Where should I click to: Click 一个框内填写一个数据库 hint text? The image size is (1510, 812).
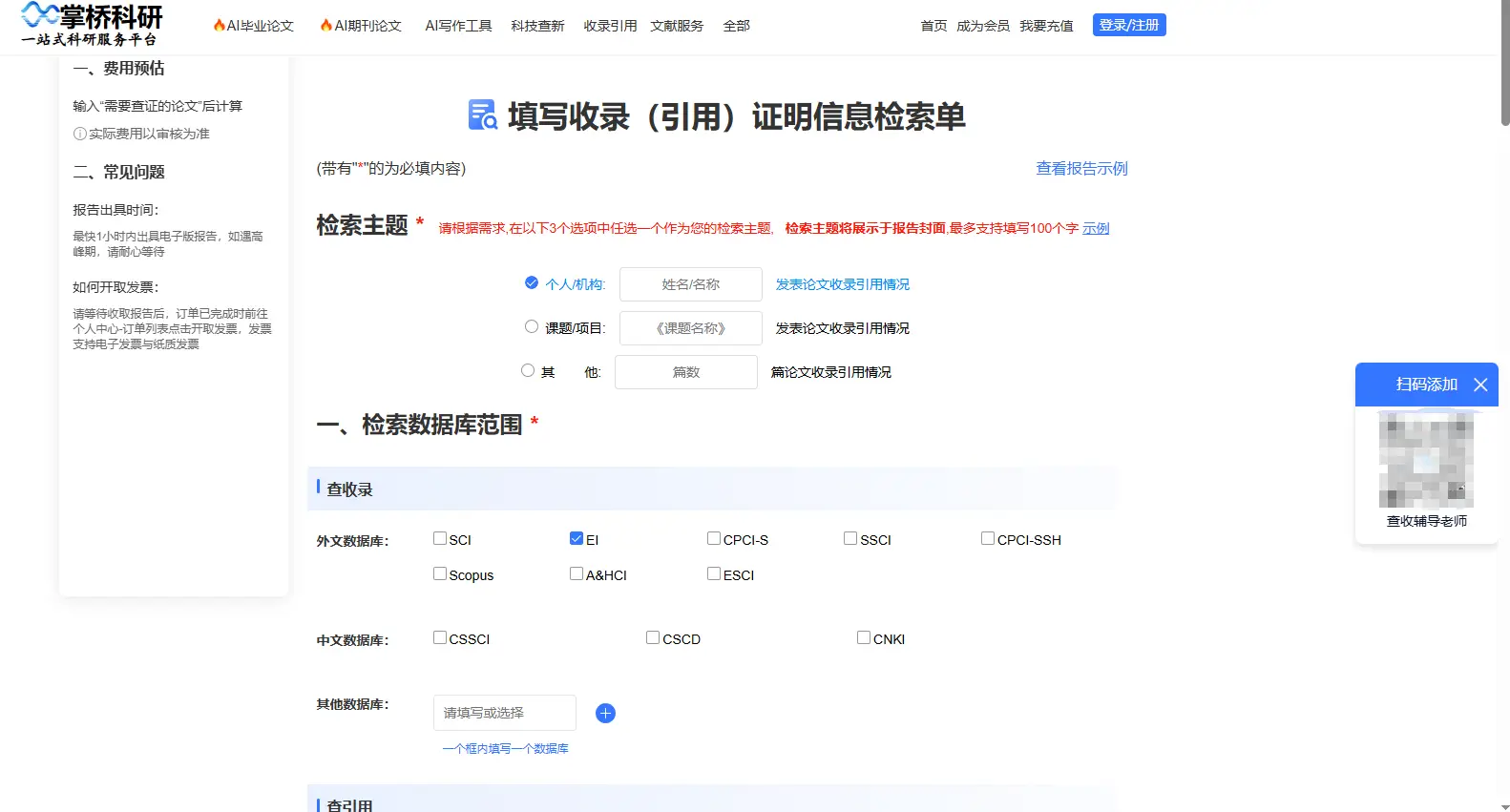coord(505,748)
